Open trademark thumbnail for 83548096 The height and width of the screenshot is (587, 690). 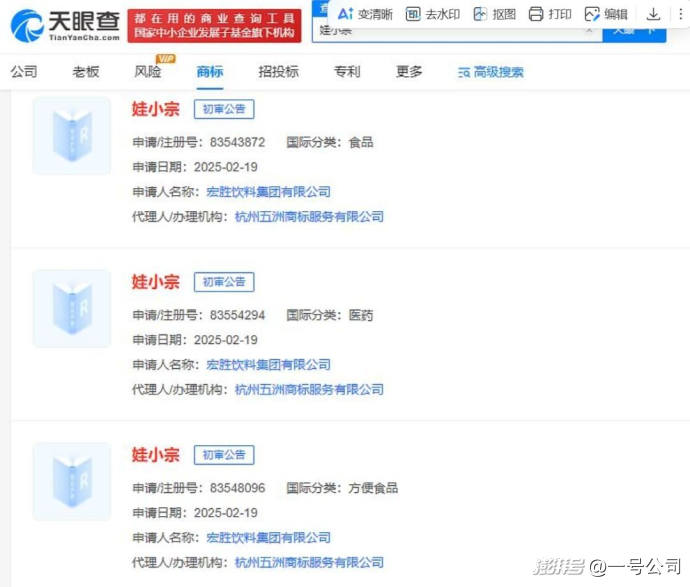point(72,482)
